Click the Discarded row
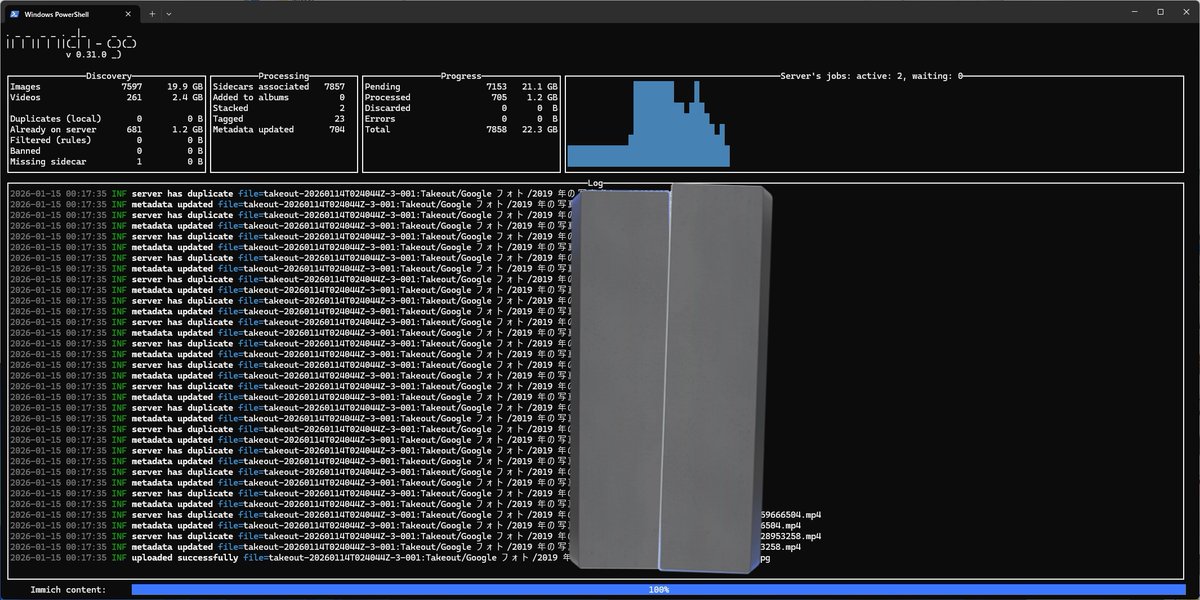Image resolution: width=1200 pixels, height=600 pixels. [x=461, y=108]
